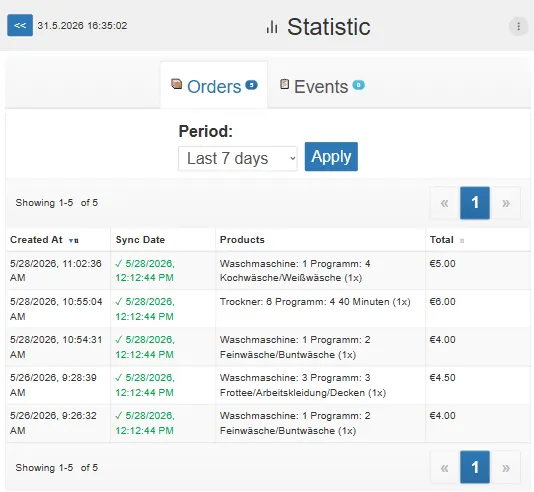Click the Period: label
Screen dimensions: 534x492
pyautogui.click(x=206, y=131)
